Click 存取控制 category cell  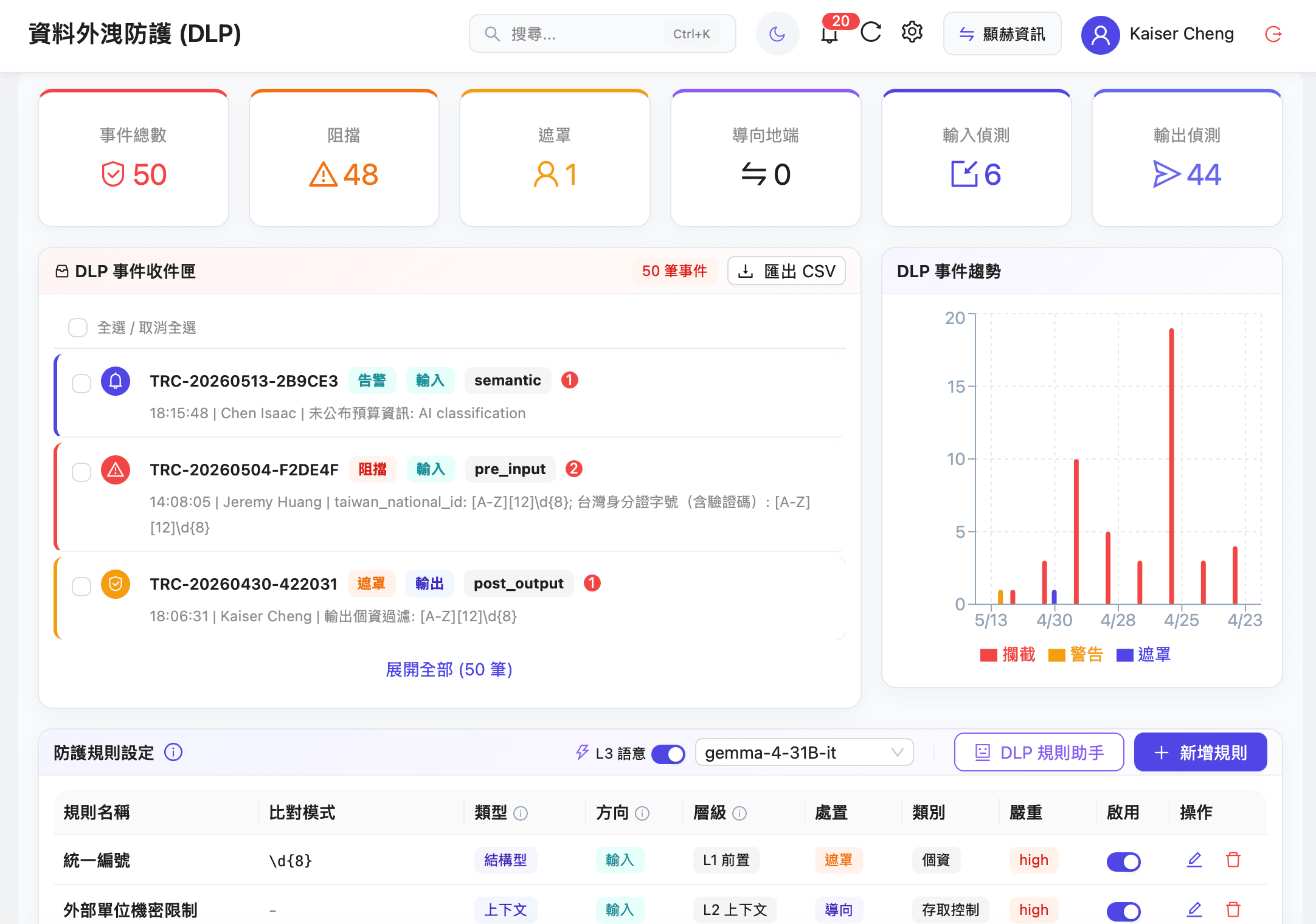click(951, 910)
